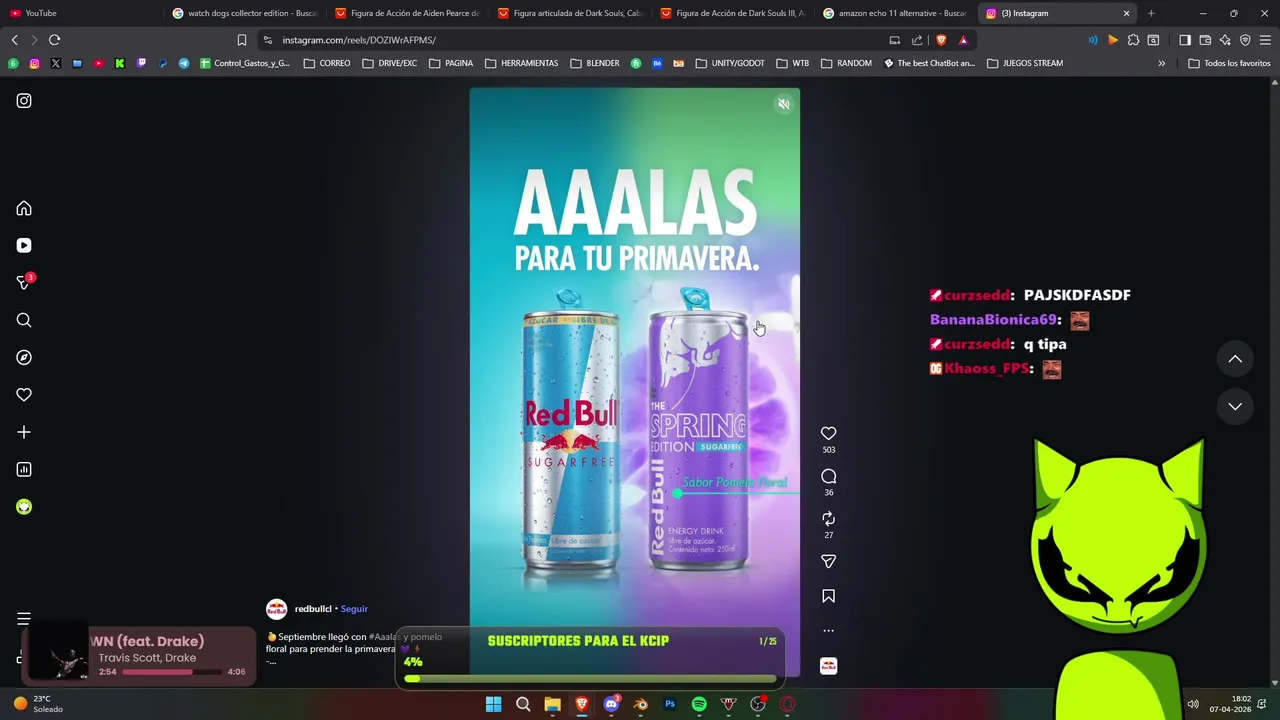1280x720 pixels.
Task: Open notifications heart in Instagram sidebar
Action: tap(24, 395)
